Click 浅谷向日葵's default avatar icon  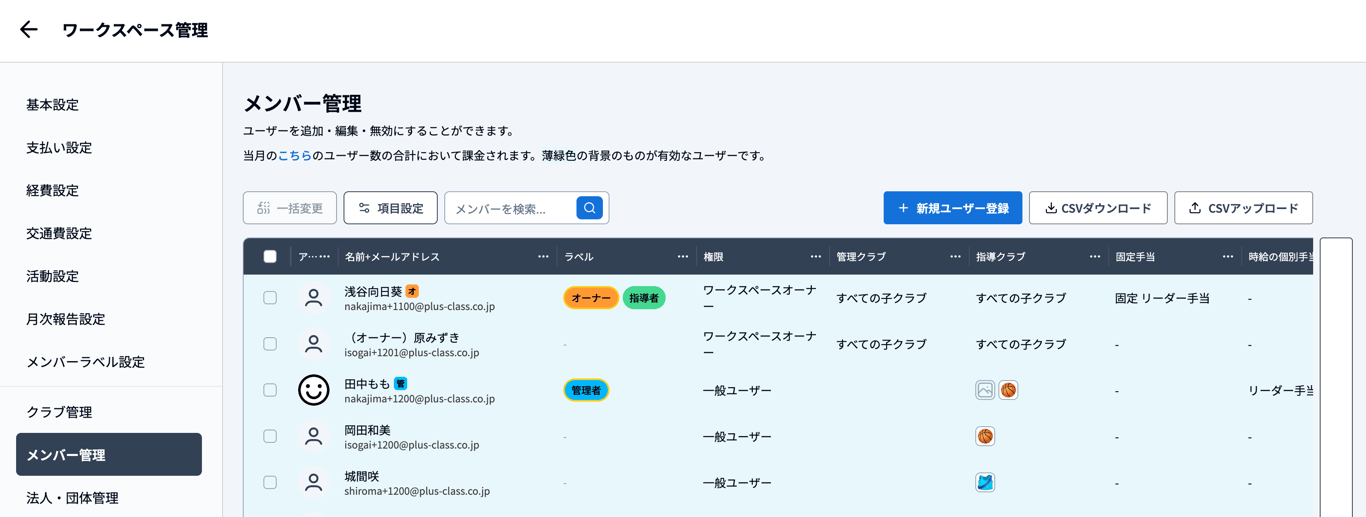coord(313,298)
